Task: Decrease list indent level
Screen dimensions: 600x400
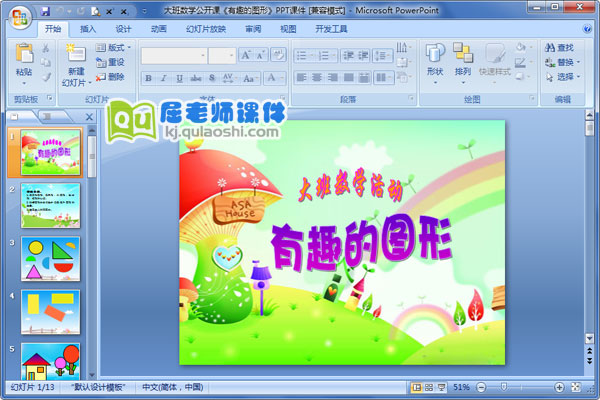Action: tap(348, 56)
